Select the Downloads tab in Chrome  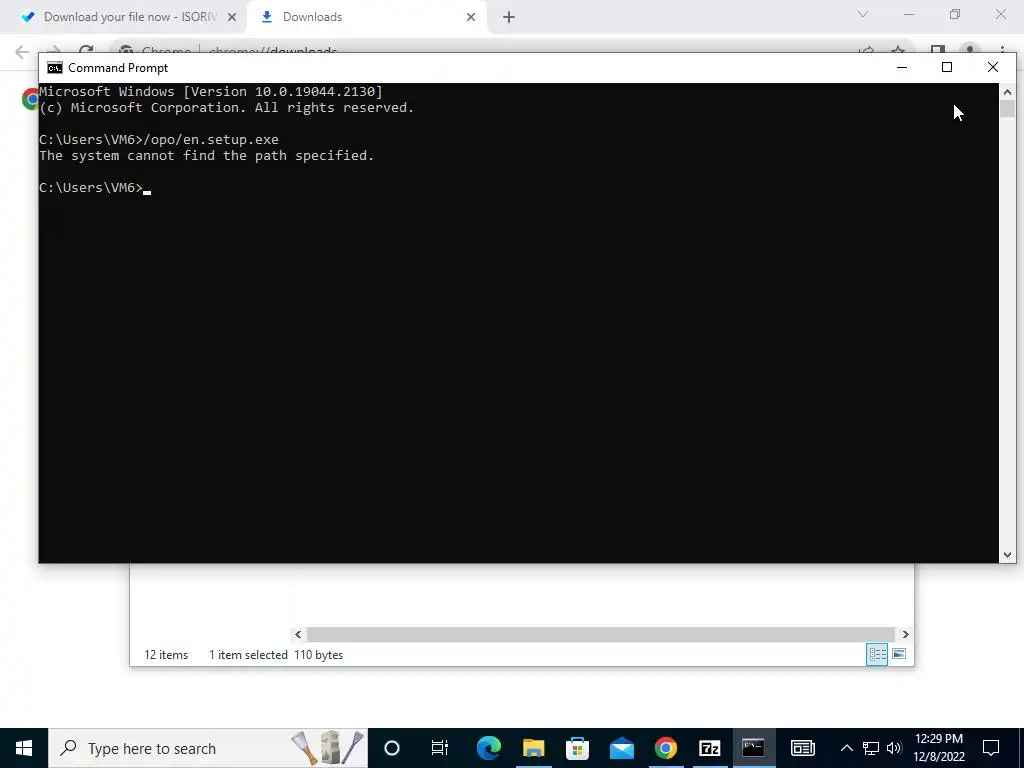(366, 17)
